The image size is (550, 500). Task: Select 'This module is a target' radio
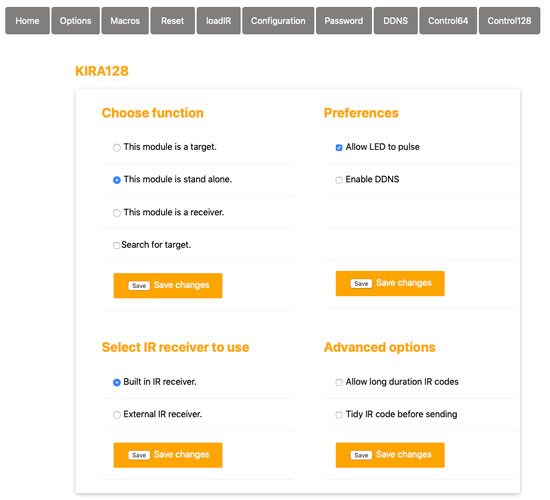[117, 147]
